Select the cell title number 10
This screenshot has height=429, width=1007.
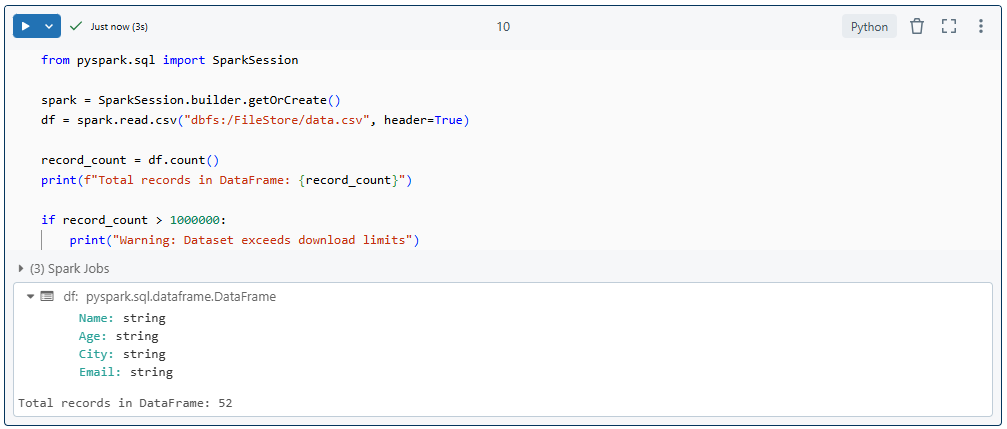pos(503,27)
